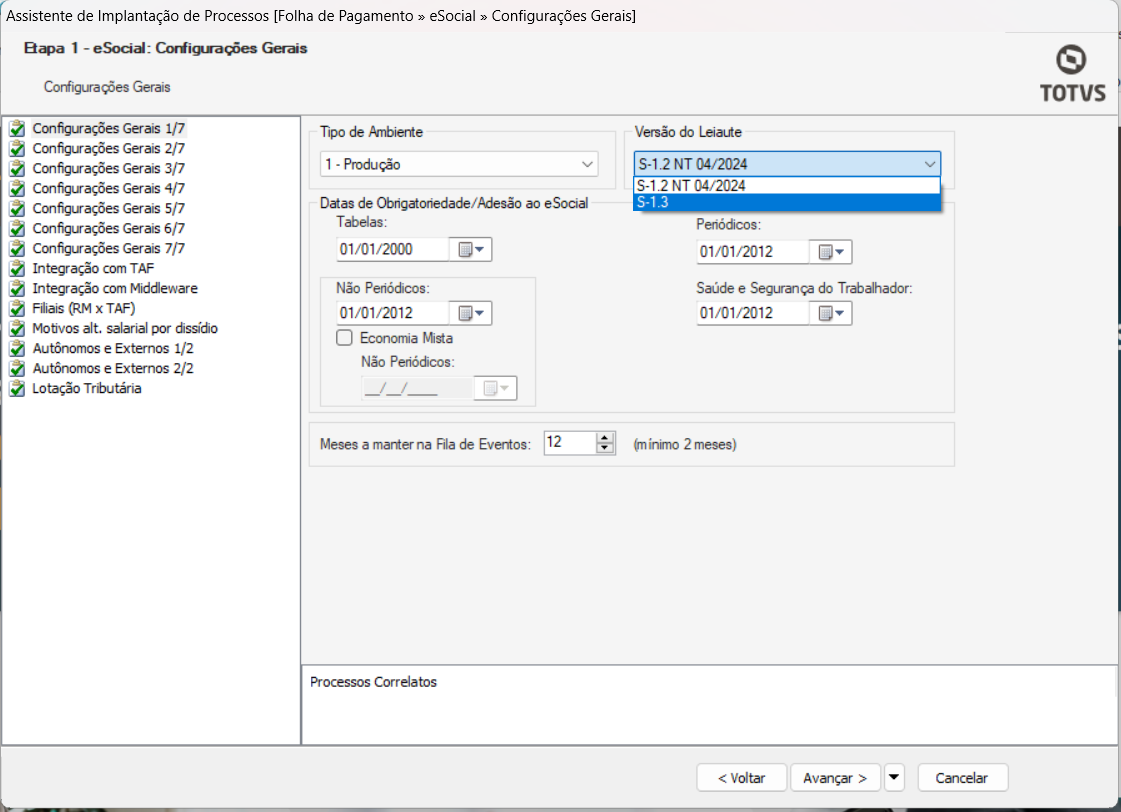Choose S-1.2 NT 04/2024 from the open list

click(786, 186)
